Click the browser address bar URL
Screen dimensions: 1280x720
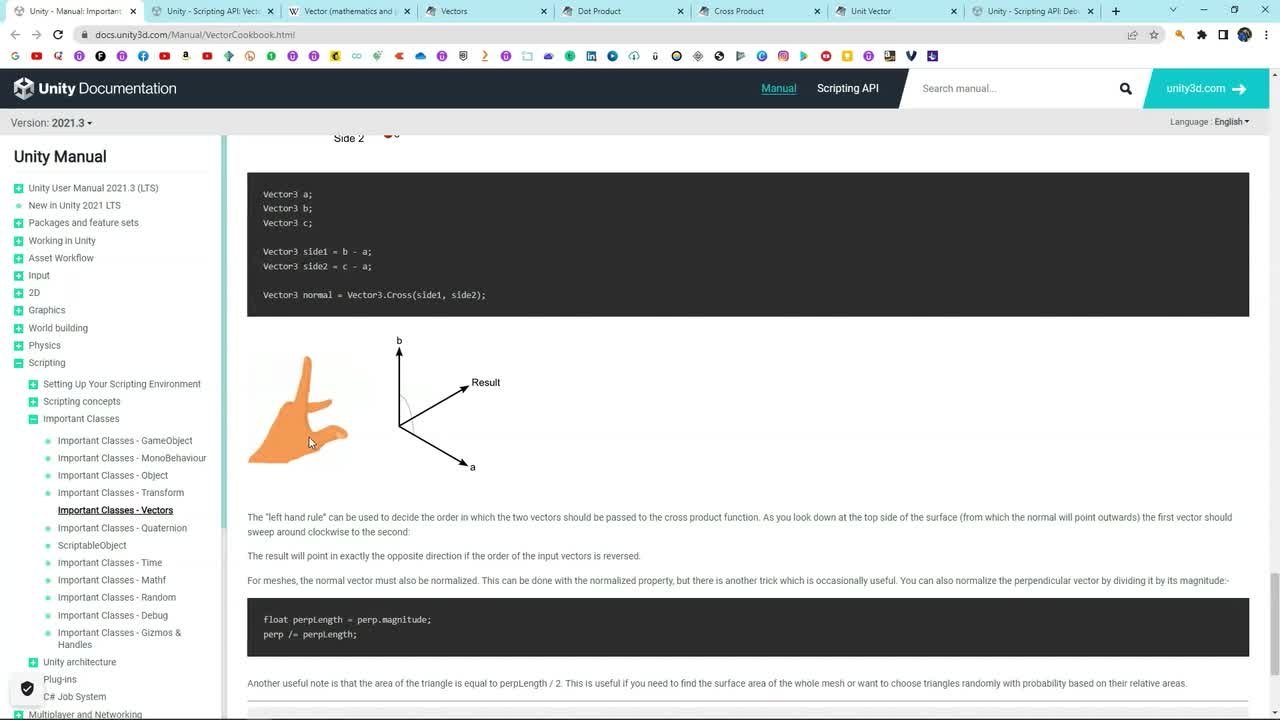pyautogui.click(x=195, y=34)
